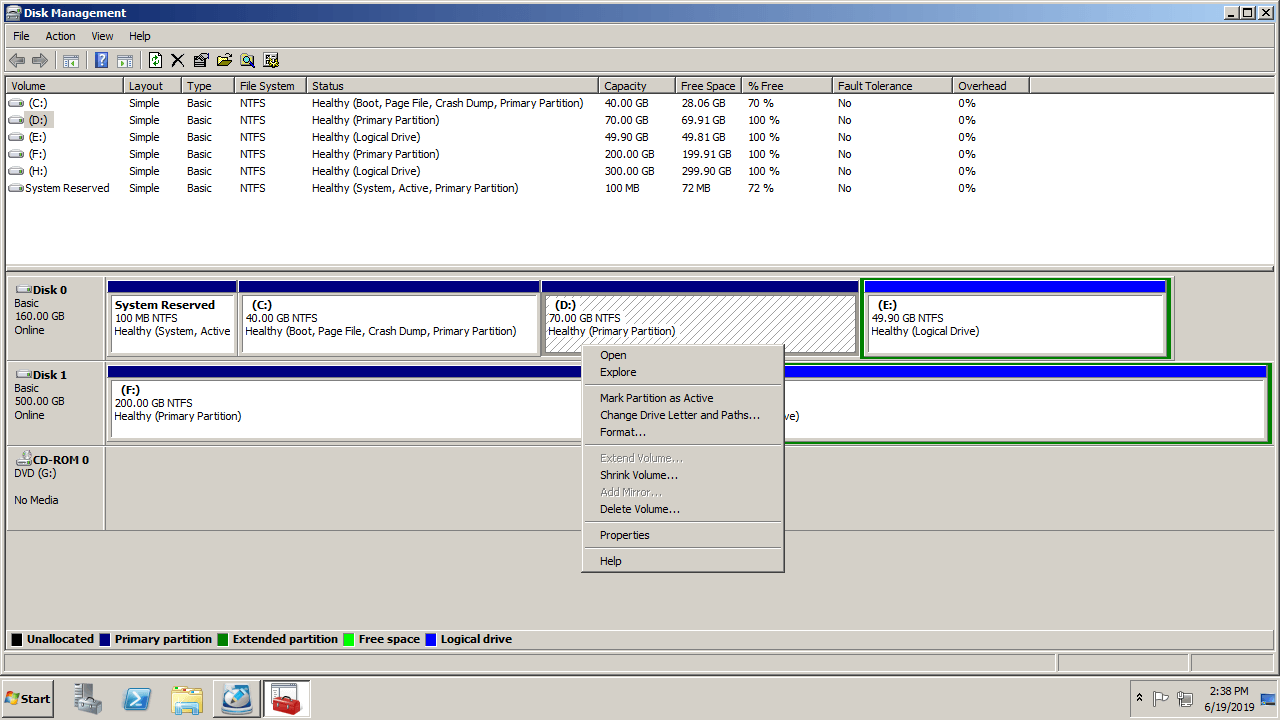The height and width of the screenshot is (720, 1280).
Task: Click the Forward navigation arrow
Action: click(40, 60)
